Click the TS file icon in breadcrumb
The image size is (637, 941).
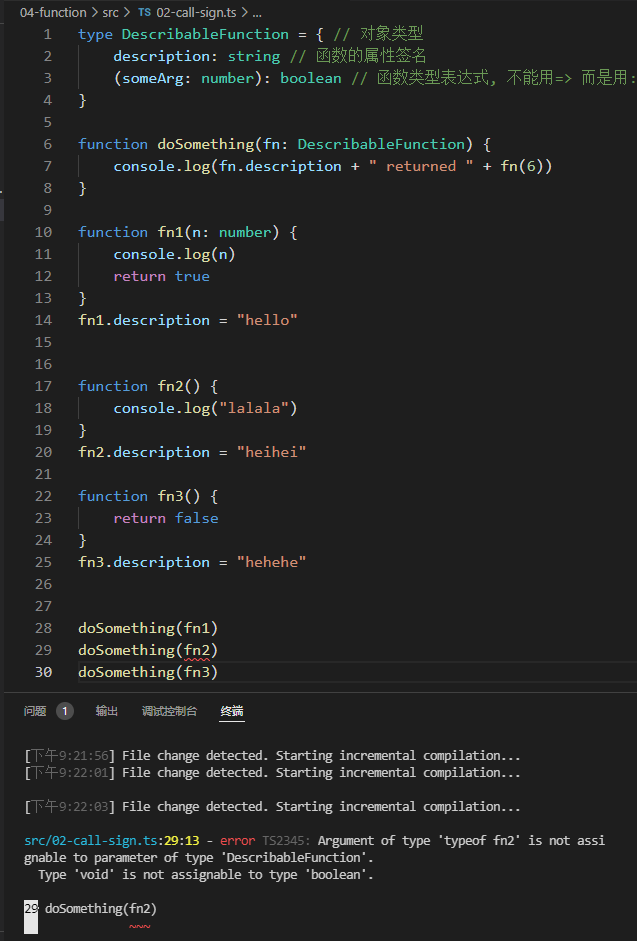point(145,13)
